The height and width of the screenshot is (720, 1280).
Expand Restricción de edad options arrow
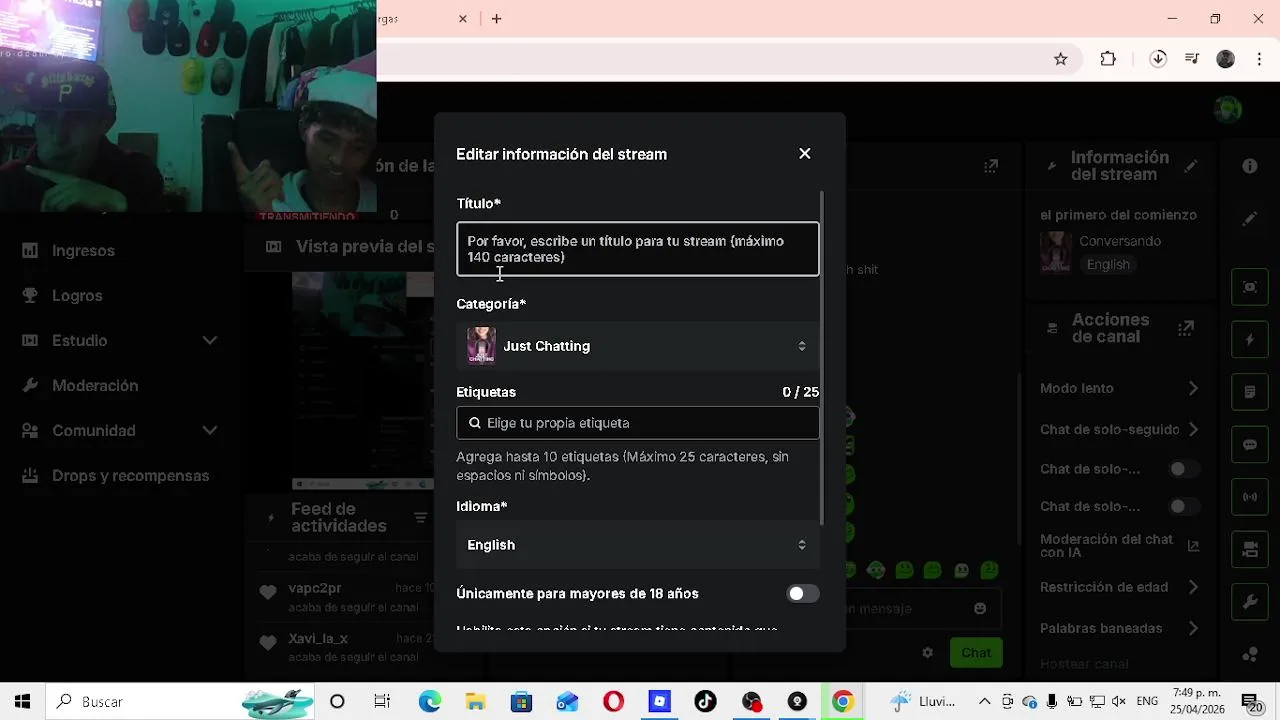coord(1193,587)
